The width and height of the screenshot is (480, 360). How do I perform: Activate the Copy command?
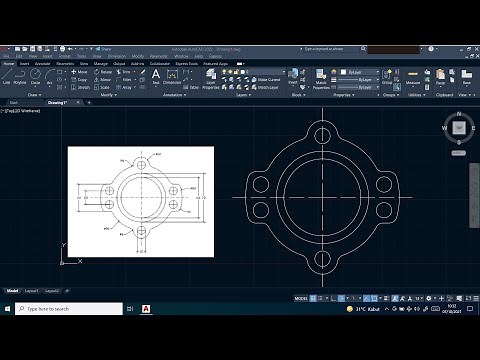tap(79, 80)
